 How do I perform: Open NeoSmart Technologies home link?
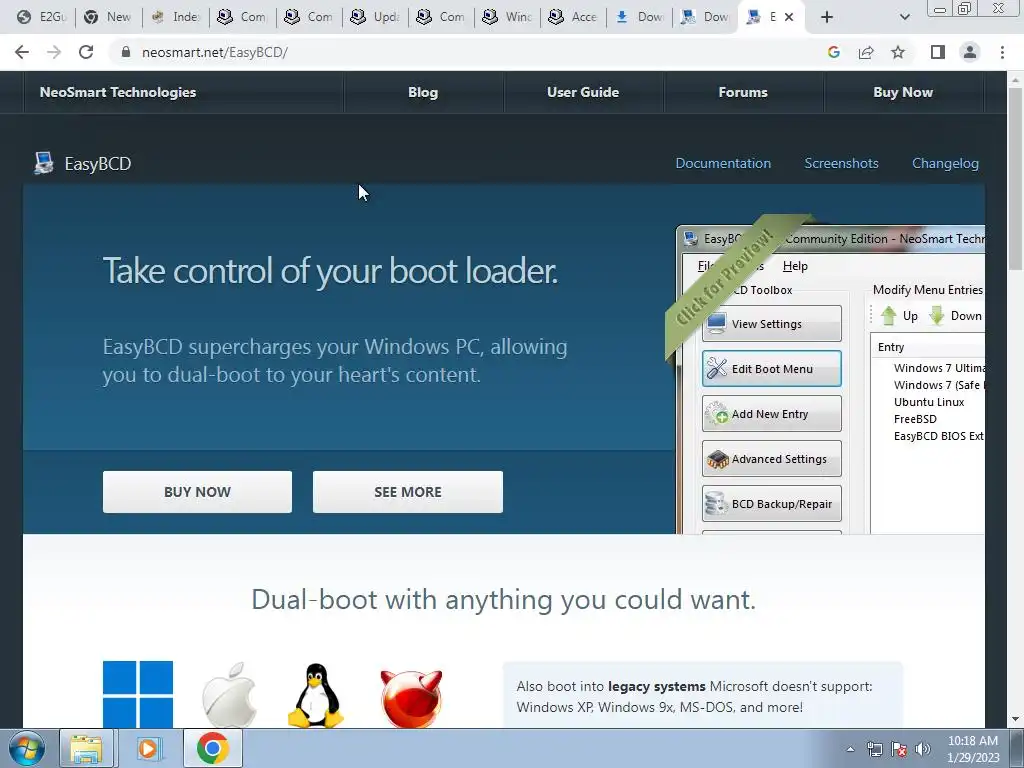118,92
